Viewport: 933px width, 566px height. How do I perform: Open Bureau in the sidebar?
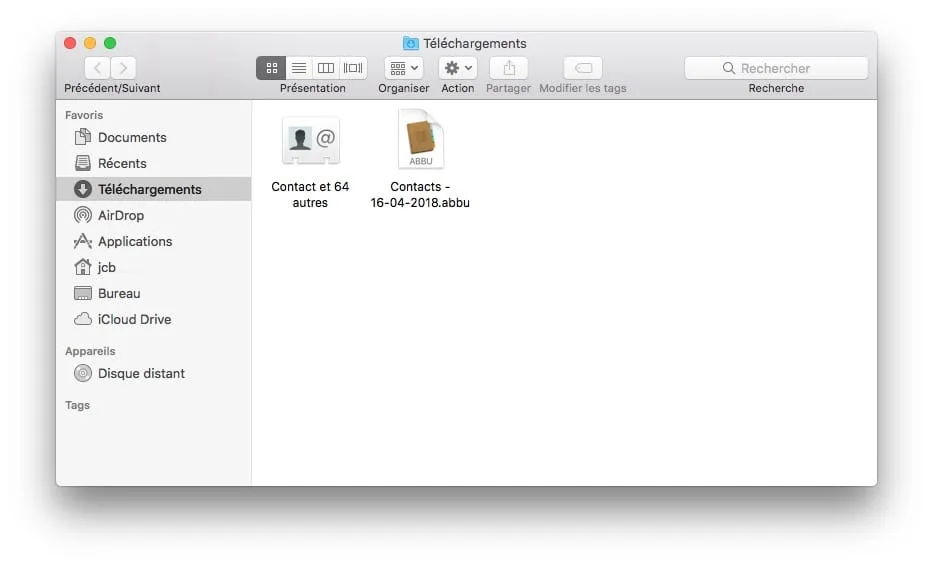point(154,293)
